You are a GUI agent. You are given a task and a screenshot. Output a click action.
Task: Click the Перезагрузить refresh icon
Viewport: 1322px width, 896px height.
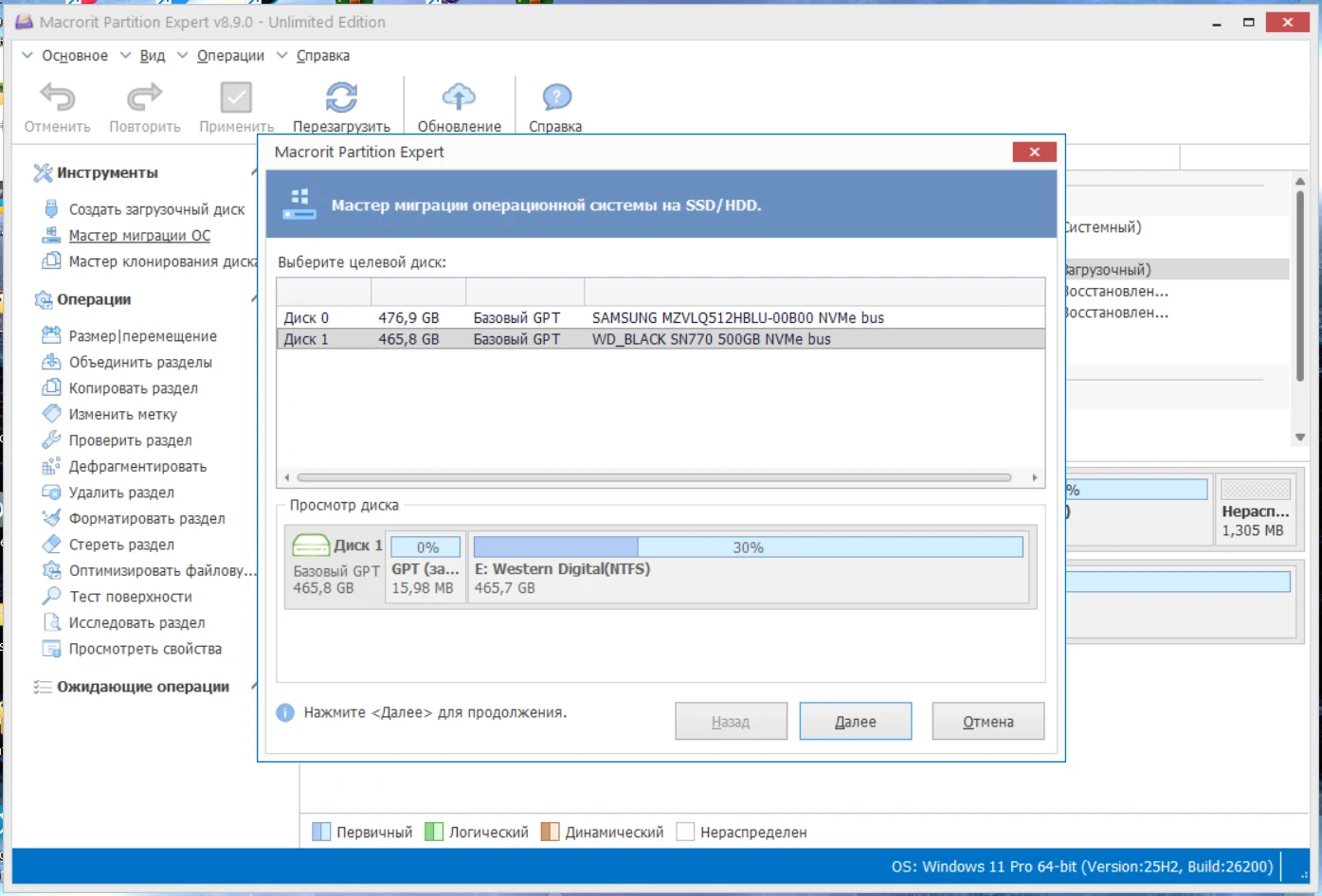pyautogui.click(x=341, y=98)
